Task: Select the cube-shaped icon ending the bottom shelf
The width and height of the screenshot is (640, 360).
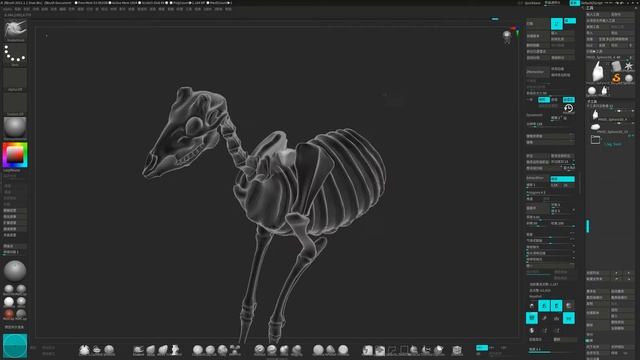Action: 457,350
